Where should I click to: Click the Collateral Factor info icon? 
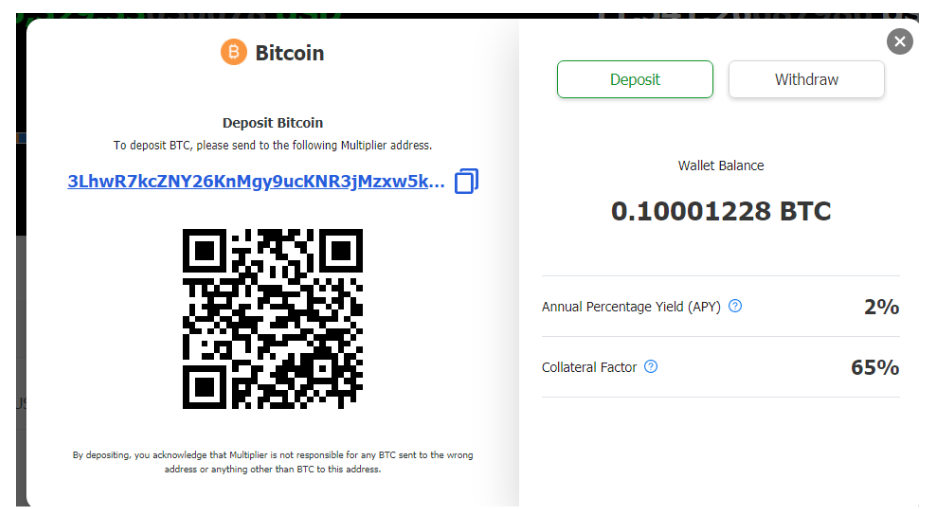tap(651, 367)
